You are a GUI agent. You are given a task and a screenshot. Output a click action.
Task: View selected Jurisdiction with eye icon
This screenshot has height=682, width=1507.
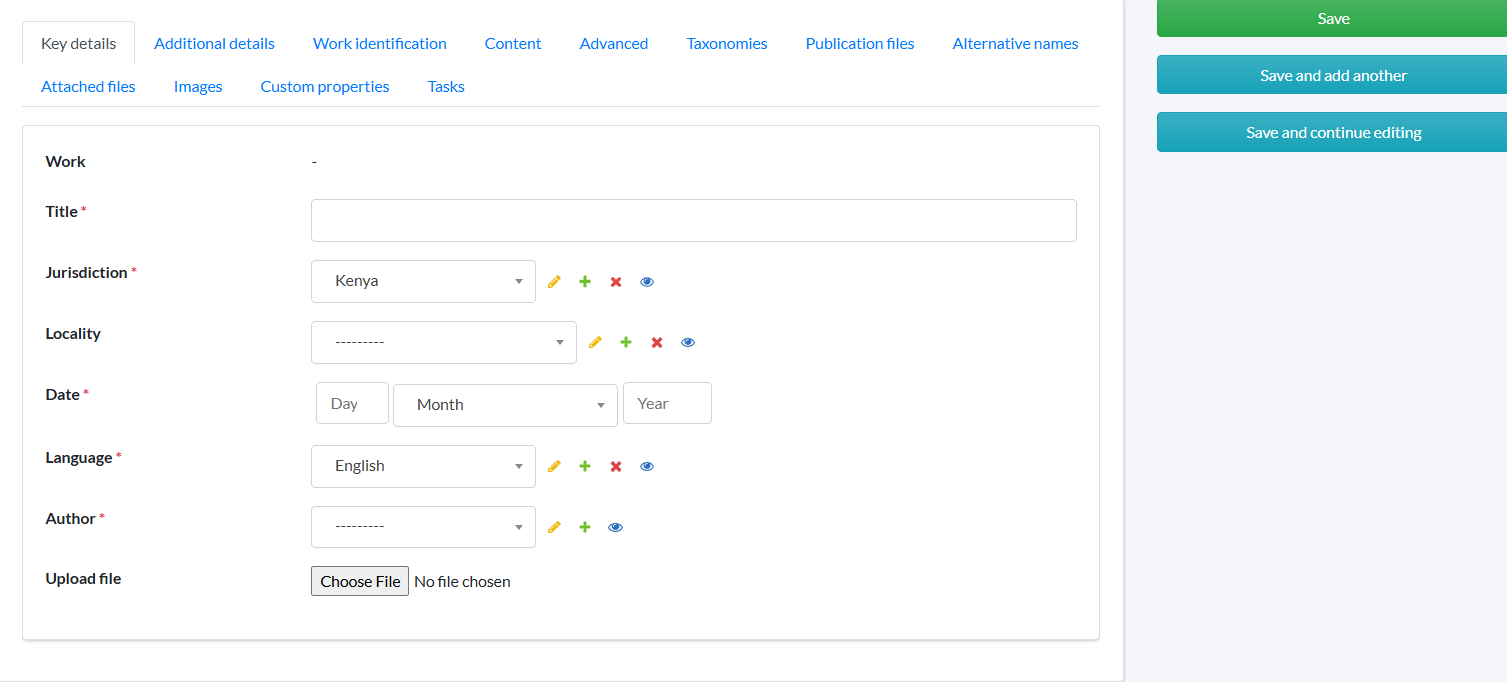(647, 282)
